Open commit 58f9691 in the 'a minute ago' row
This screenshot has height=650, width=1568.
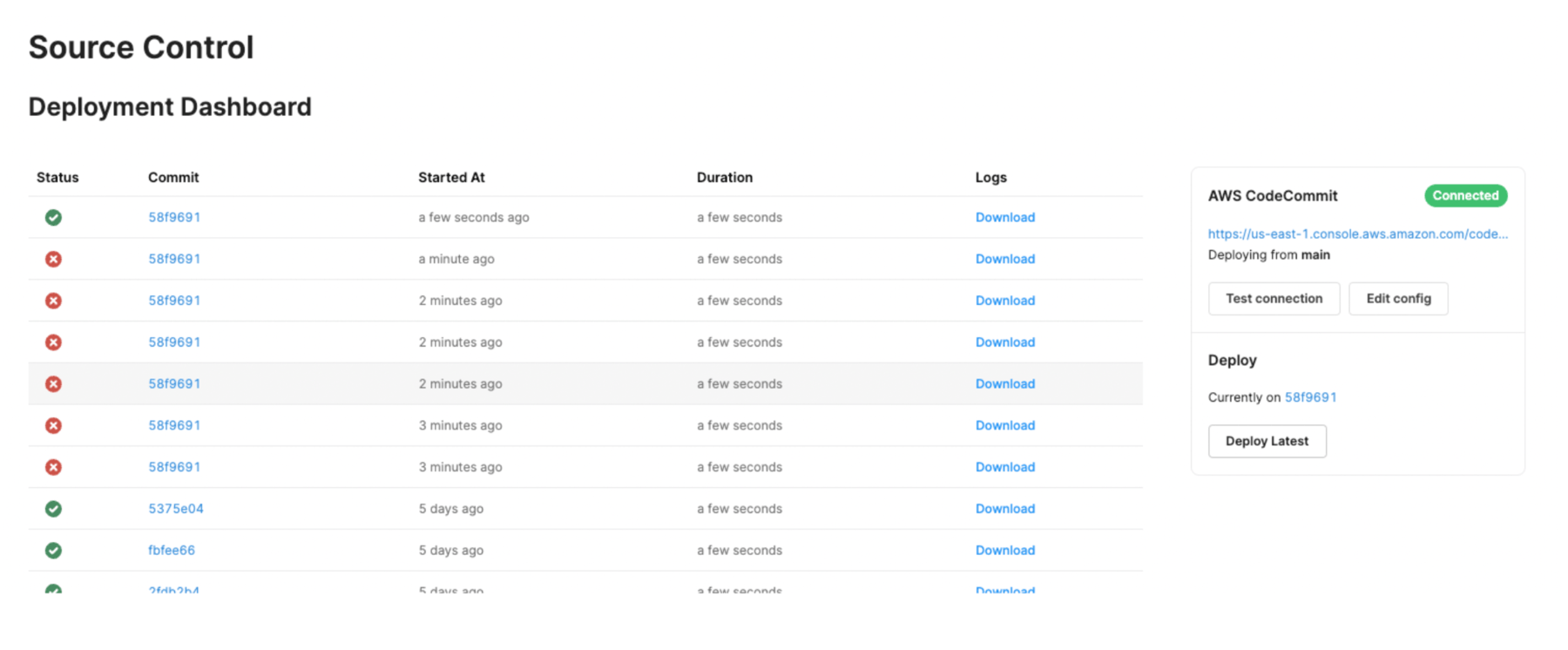coord(174,259)
